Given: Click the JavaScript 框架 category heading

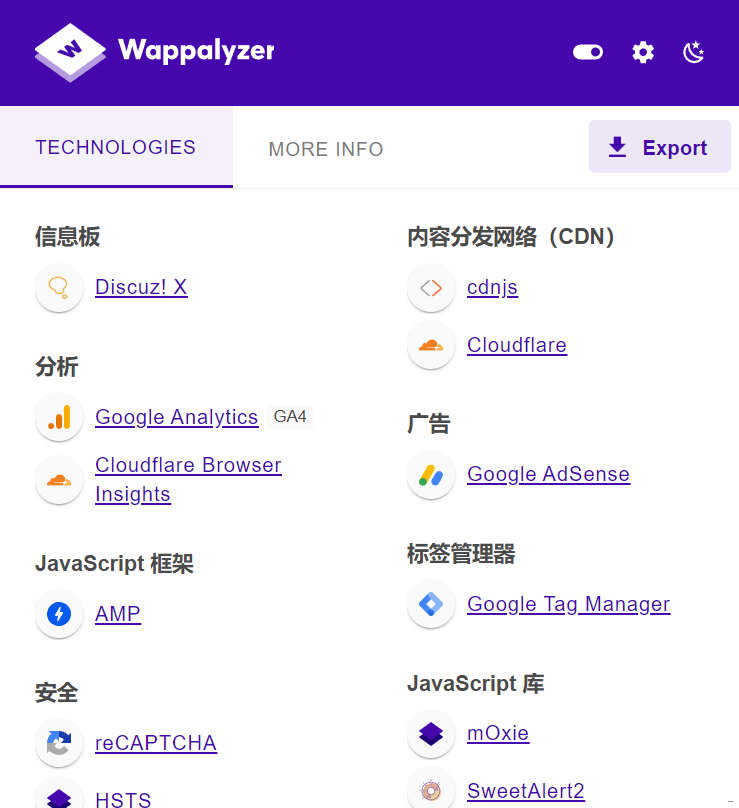Looking at the screenshot, I should coord(114,563).
